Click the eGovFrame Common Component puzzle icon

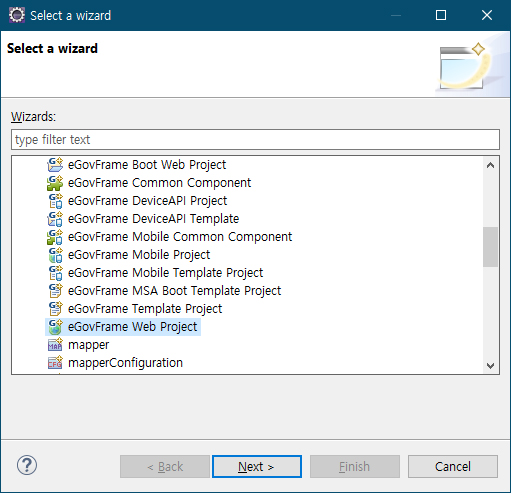55,183
